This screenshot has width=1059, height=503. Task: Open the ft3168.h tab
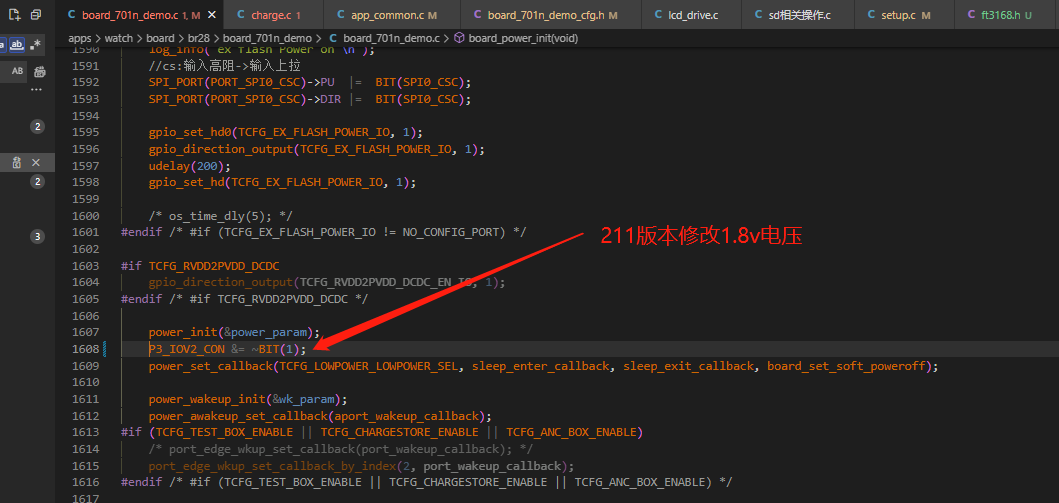pos(1005,15)
